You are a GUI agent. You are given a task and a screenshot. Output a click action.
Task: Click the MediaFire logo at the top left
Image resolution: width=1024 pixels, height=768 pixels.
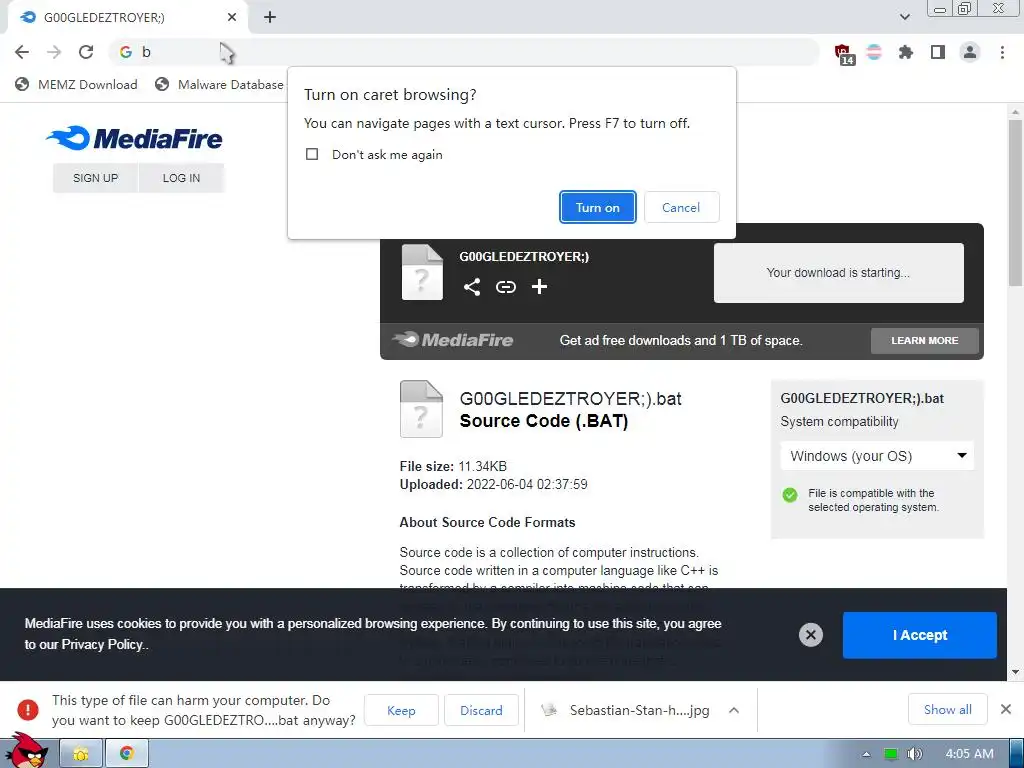[x=135, y=138]
